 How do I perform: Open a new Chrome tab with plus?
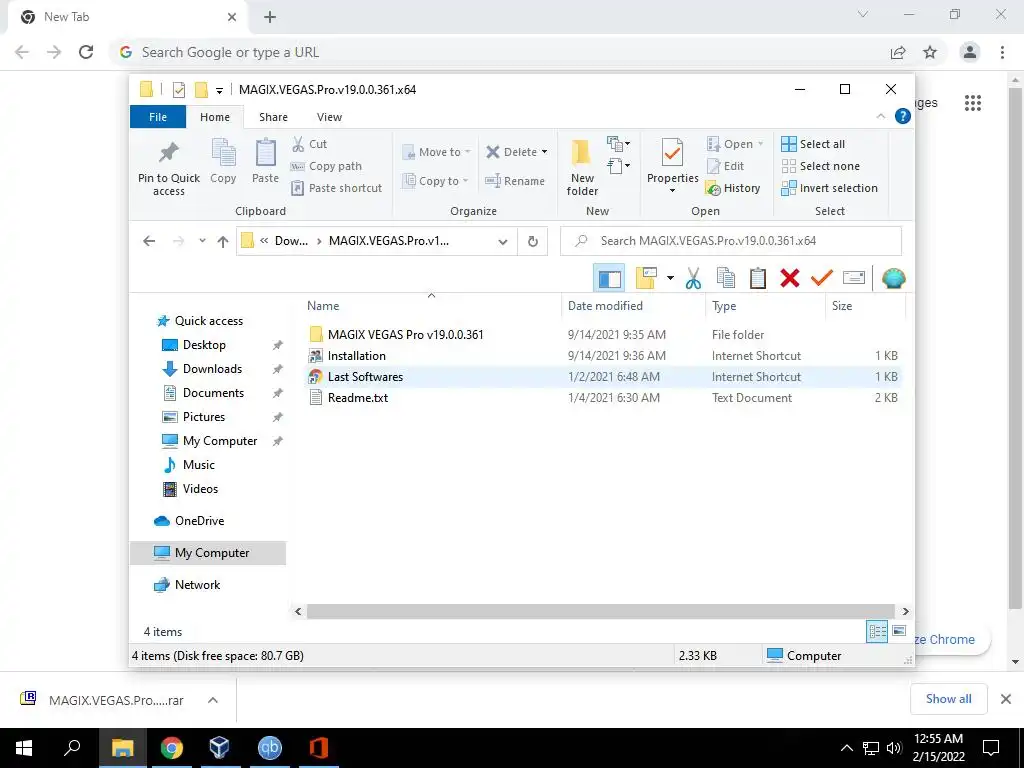click(x=270, y=17)
